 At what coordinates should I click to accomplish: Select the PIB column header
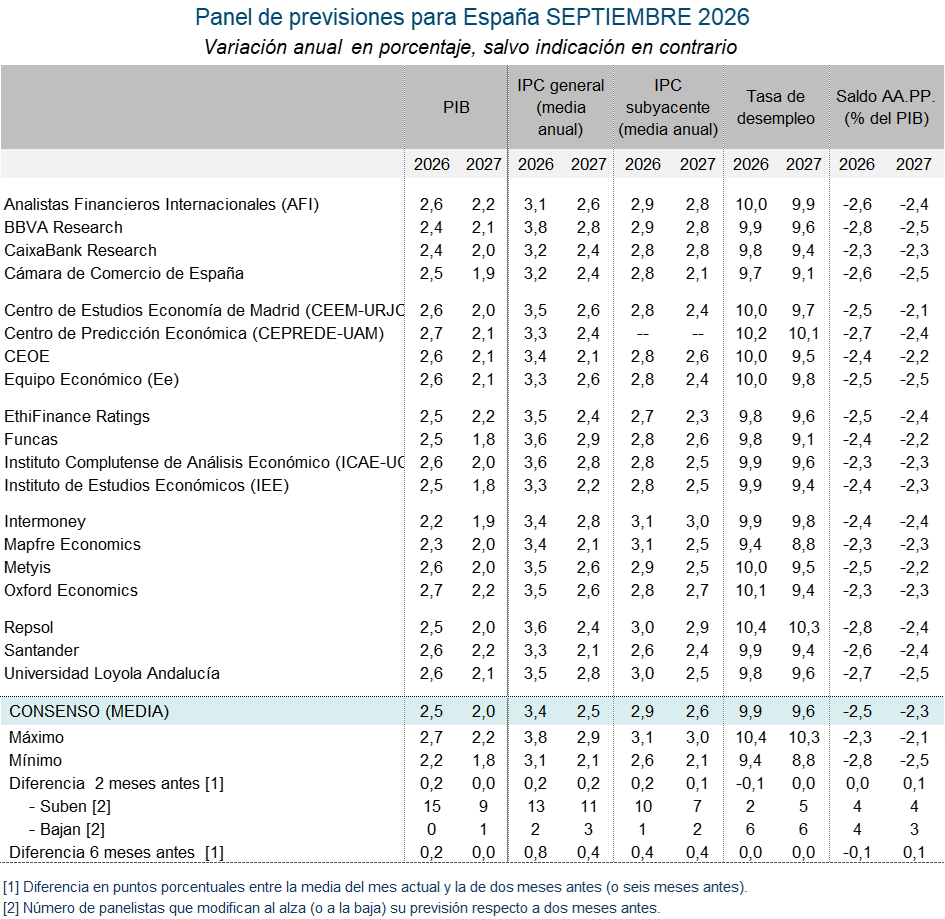456,107
